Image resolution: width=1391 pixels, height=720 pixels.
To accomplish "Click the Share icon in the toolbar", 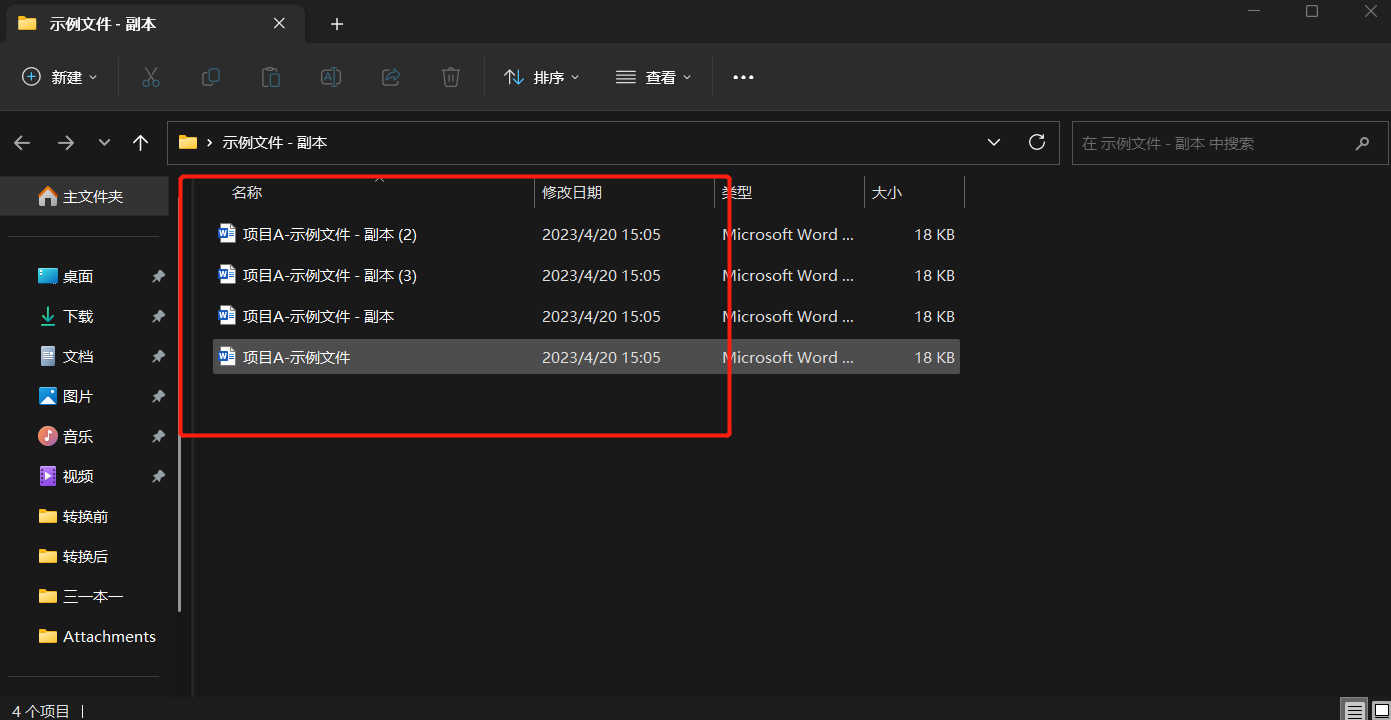I will pos(390,77).
